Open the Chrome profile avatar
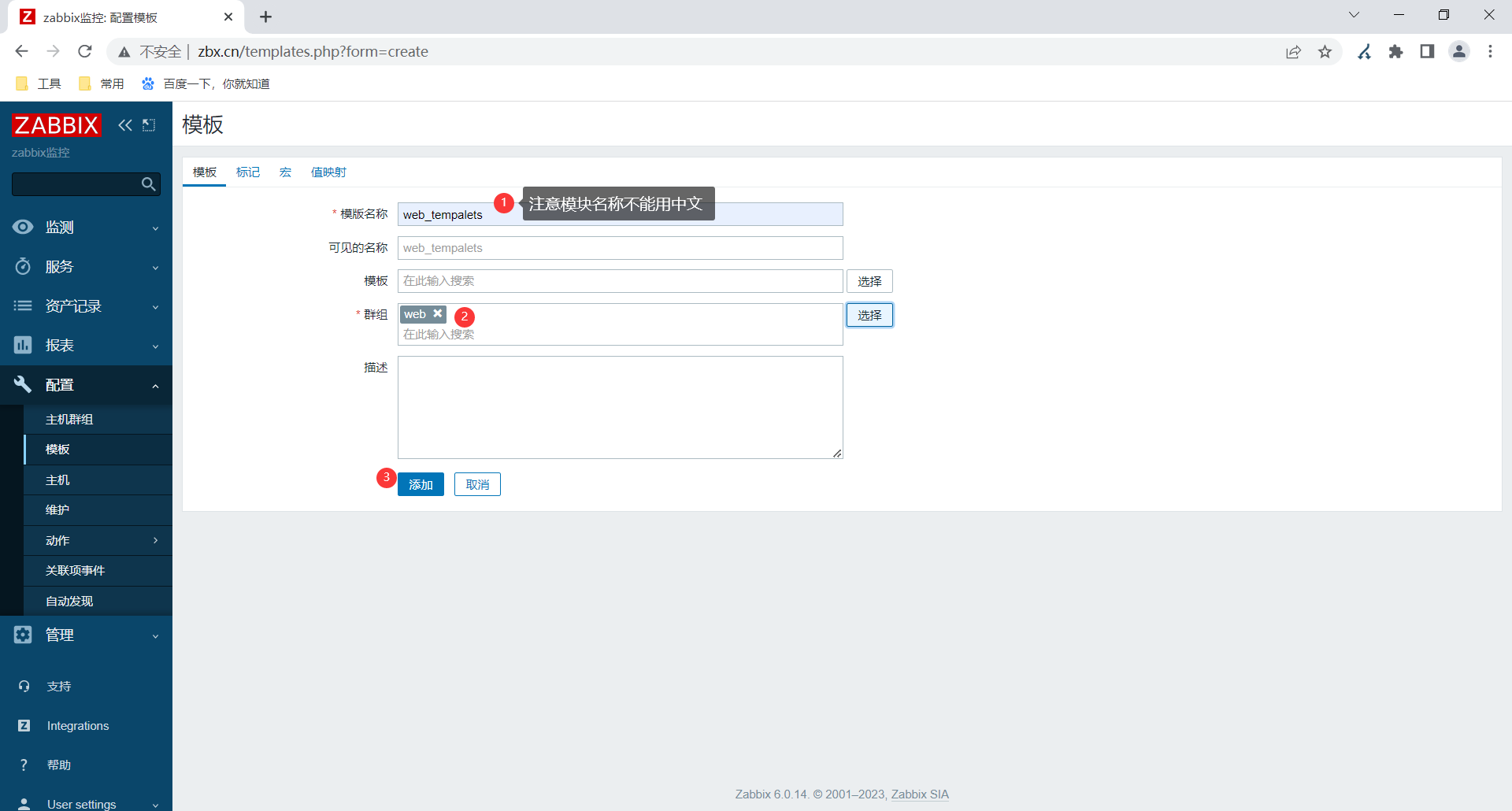The width and height of the screenshot is (1512, 811). point(1459,52)
